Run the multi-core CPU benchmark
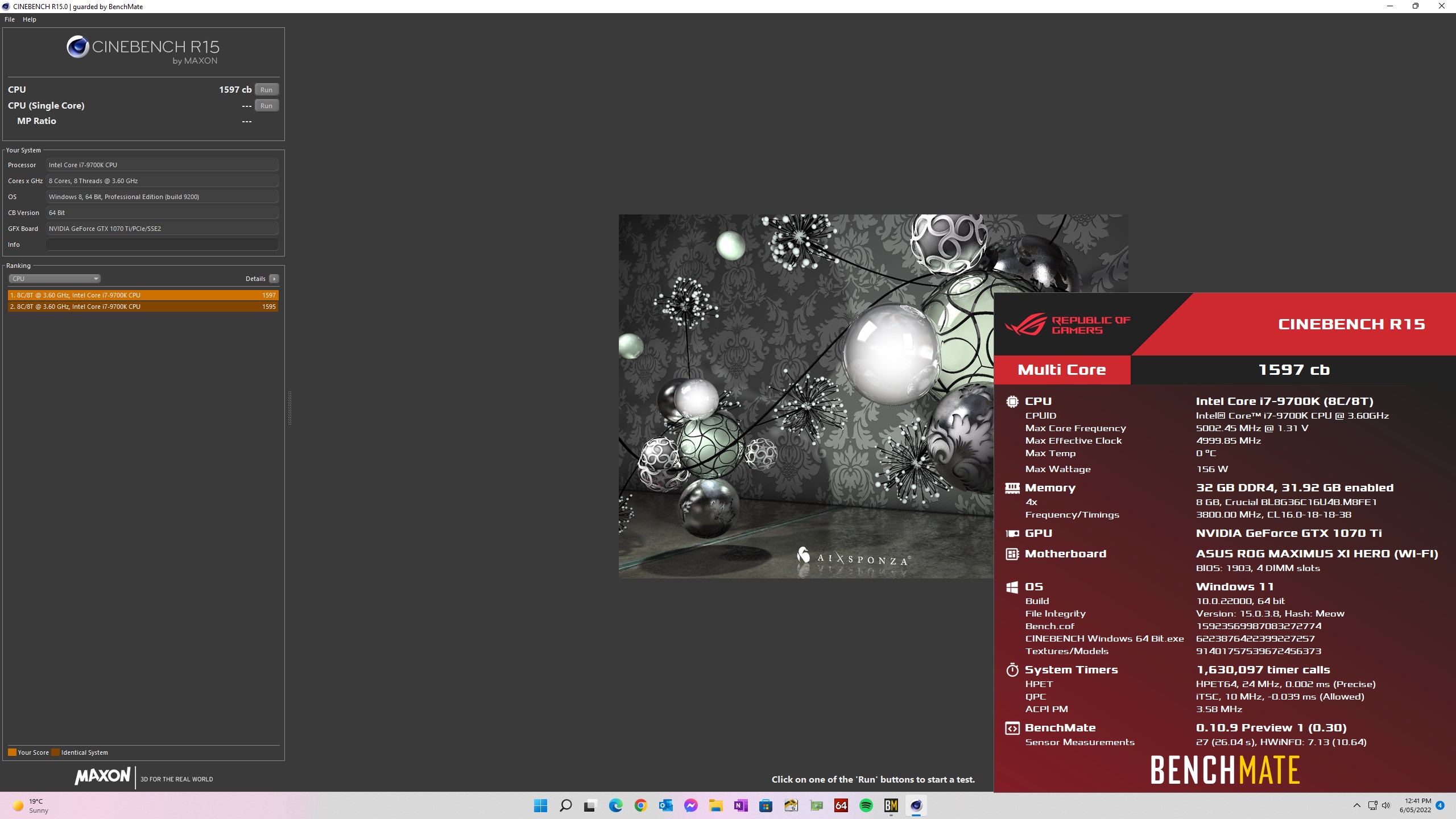Image resolution: width=1456 pixels, height=819 pixels. (266, 90)
